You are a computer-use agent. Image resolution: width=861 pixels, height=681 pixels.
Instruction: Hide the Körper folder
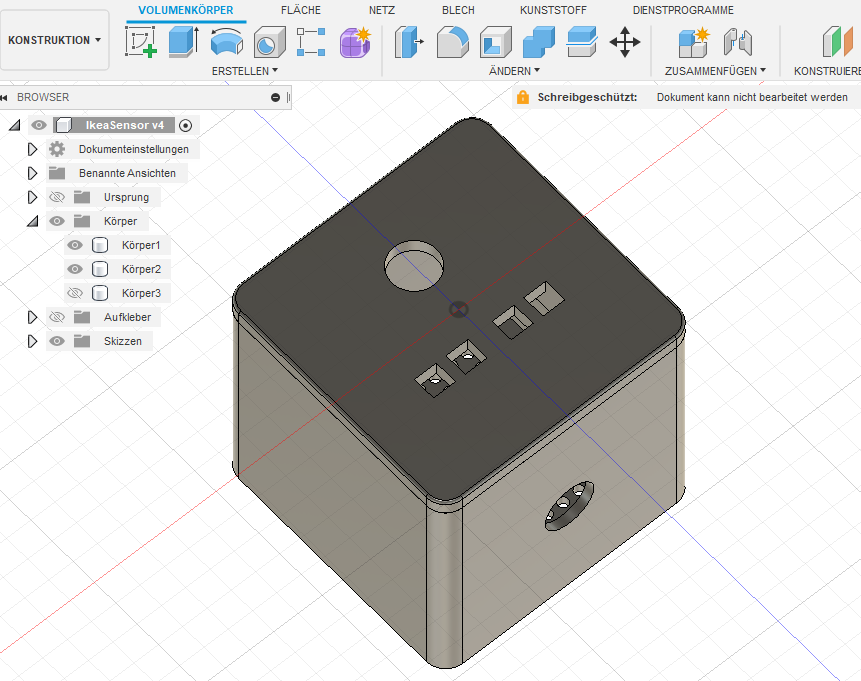click(57, 221)
